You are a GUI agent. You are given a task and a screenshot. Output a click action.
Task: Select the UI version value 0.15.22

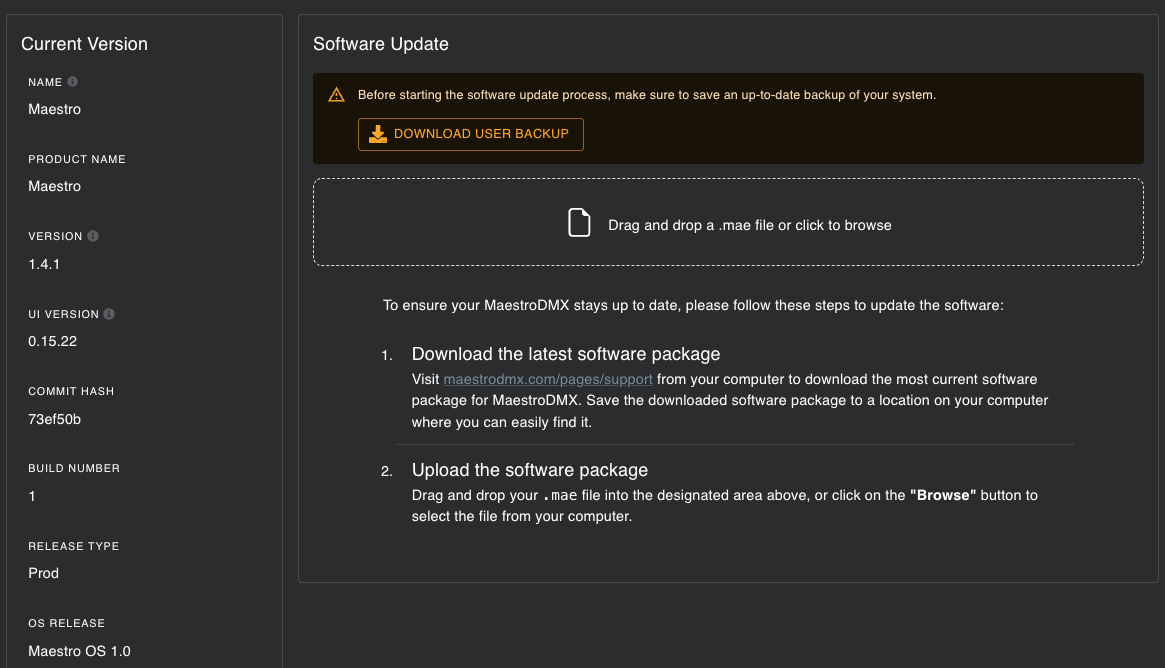(x=53, y=341)
